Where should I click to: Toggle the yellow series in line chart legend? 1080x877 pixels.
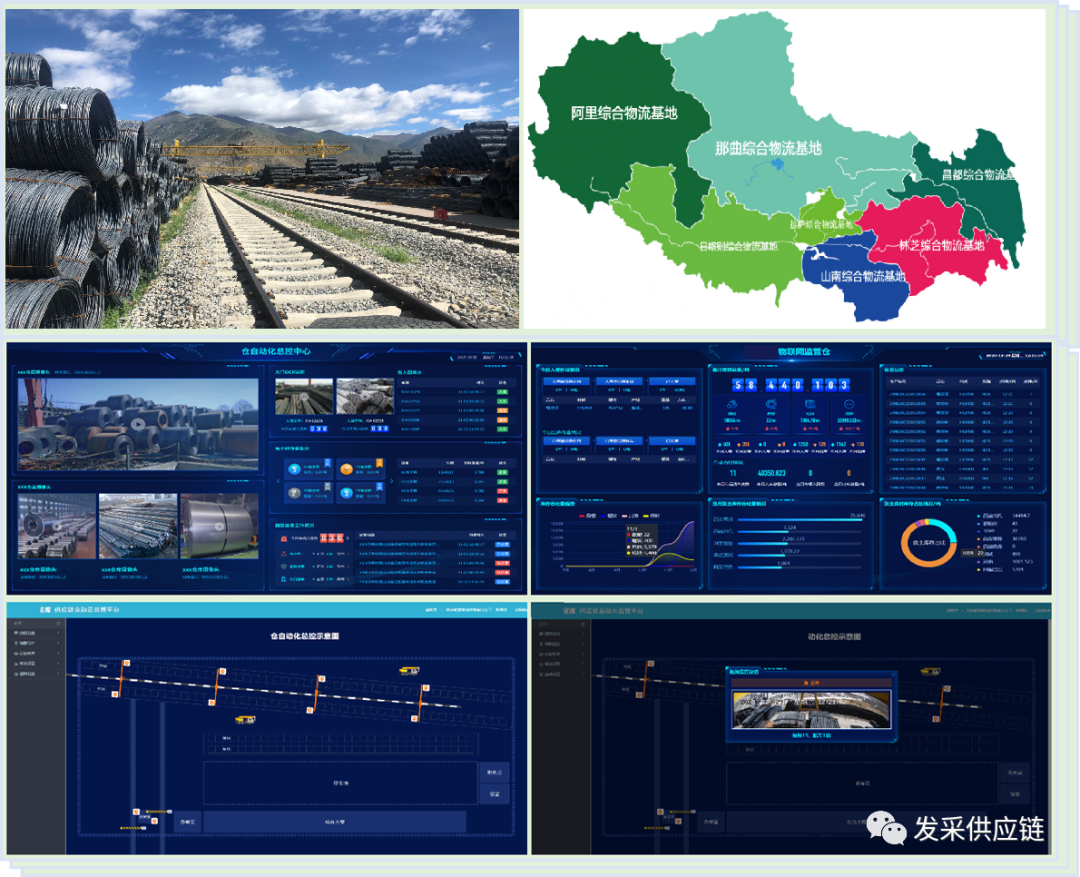pyautogui.click(x=651, y=515)
